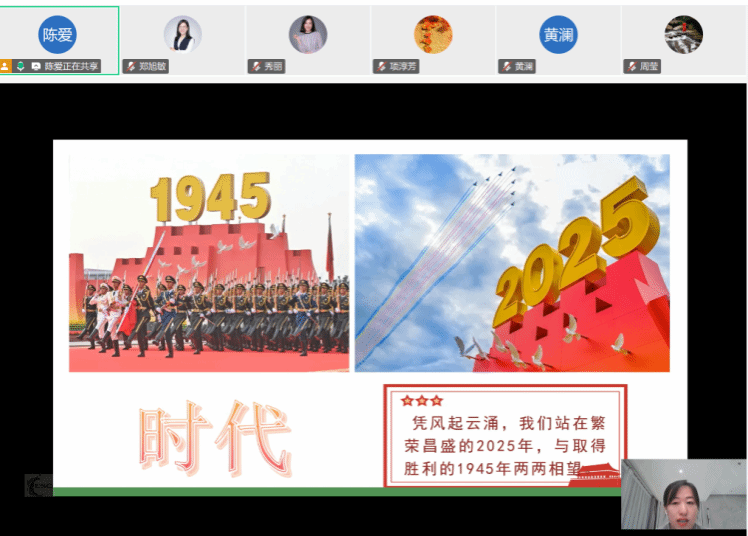The image size is (748, 536).
Task: Click the presenter's webcam video in the corner
Action: pos(683,494)
